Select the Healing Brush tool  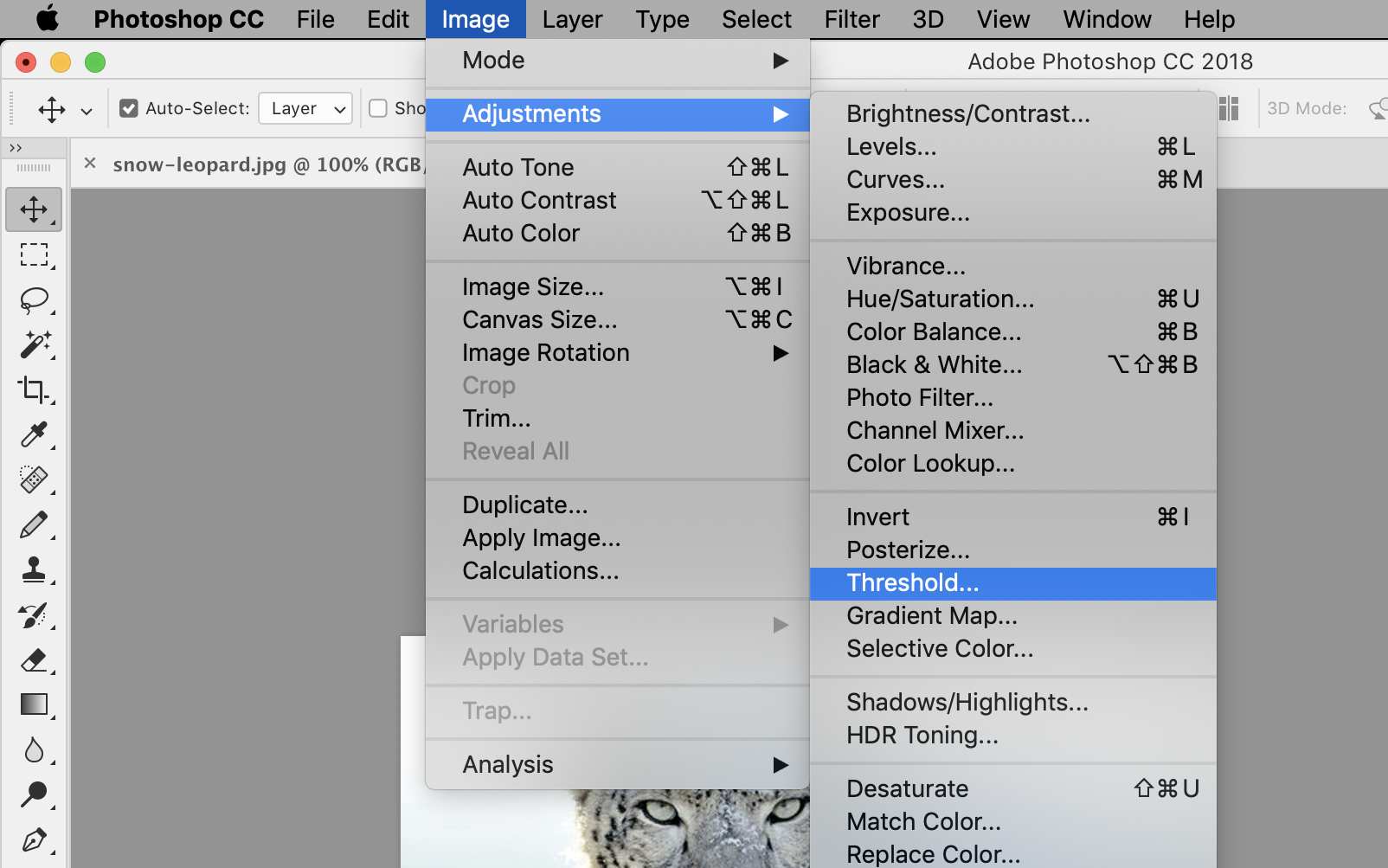[x=34, y=479]
